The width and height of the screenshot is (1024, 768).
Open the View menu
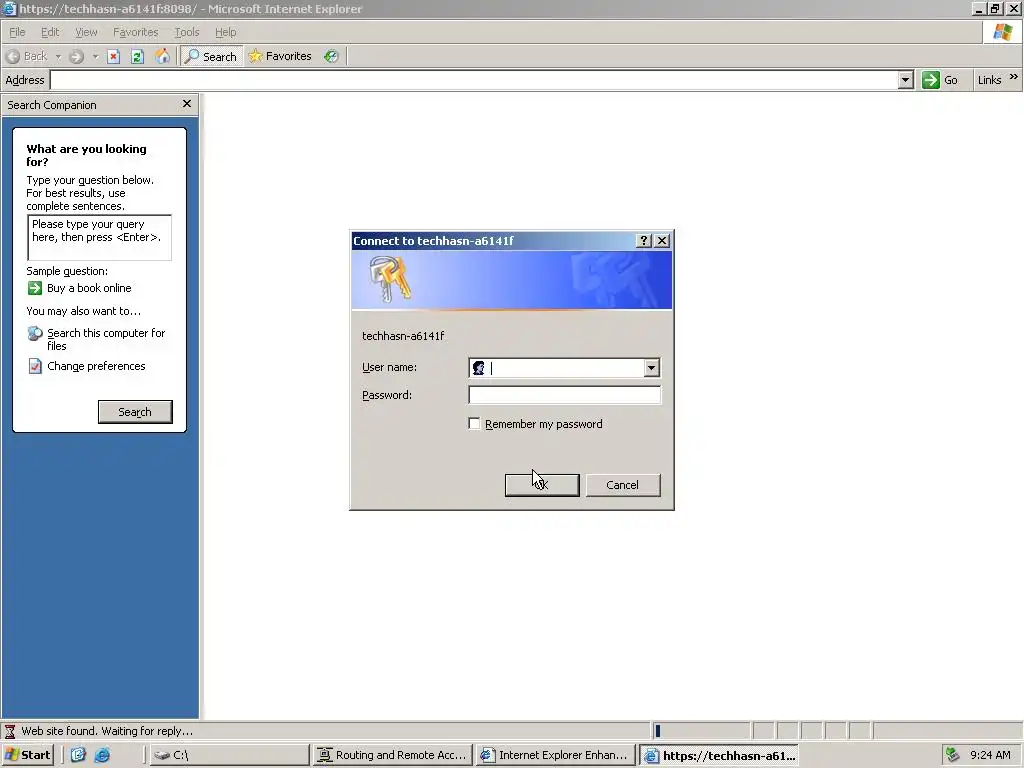(86, 32)
